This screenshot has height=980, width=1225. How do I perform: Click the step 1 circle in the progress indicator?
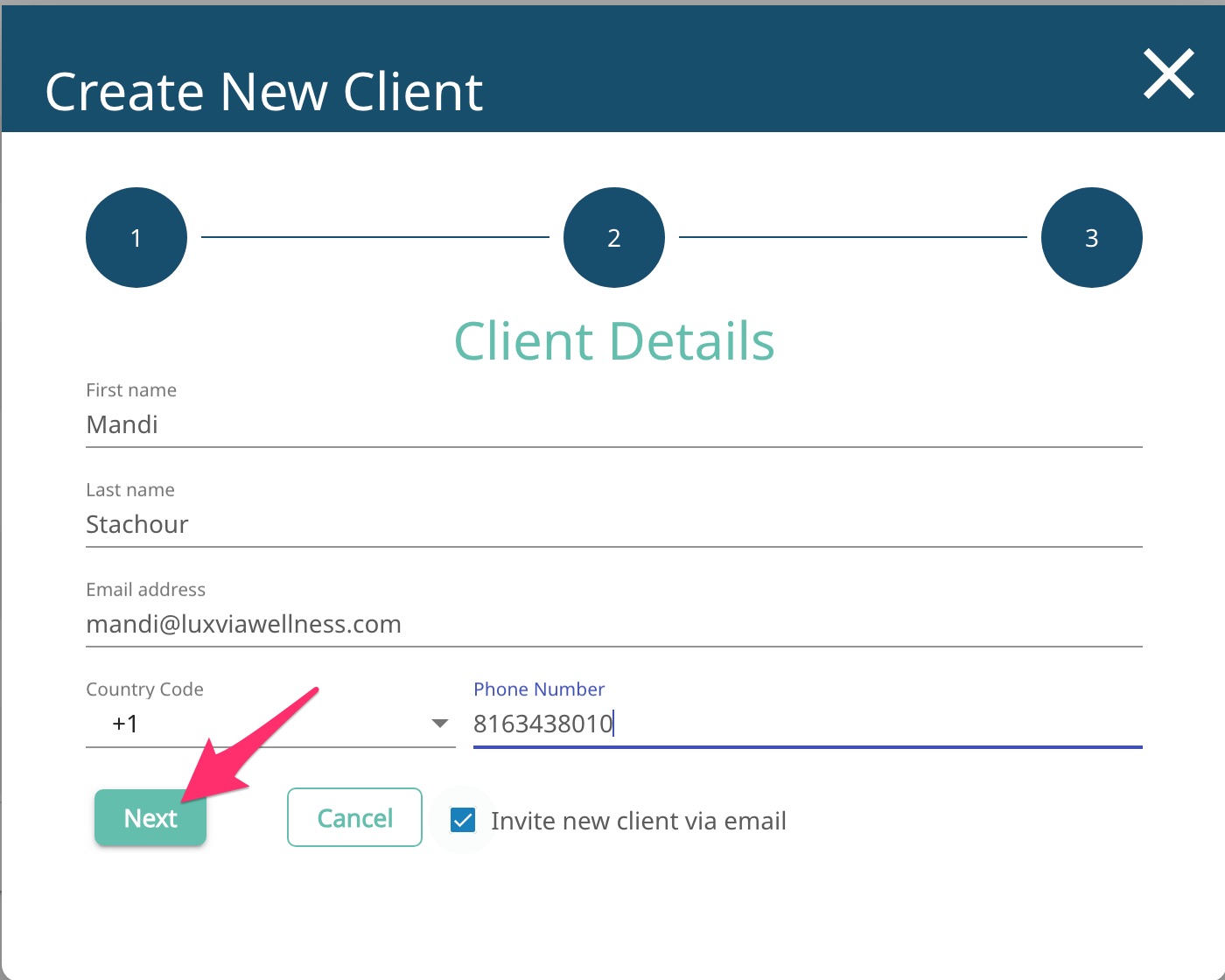pyautogui.click(x=136, y=237)
